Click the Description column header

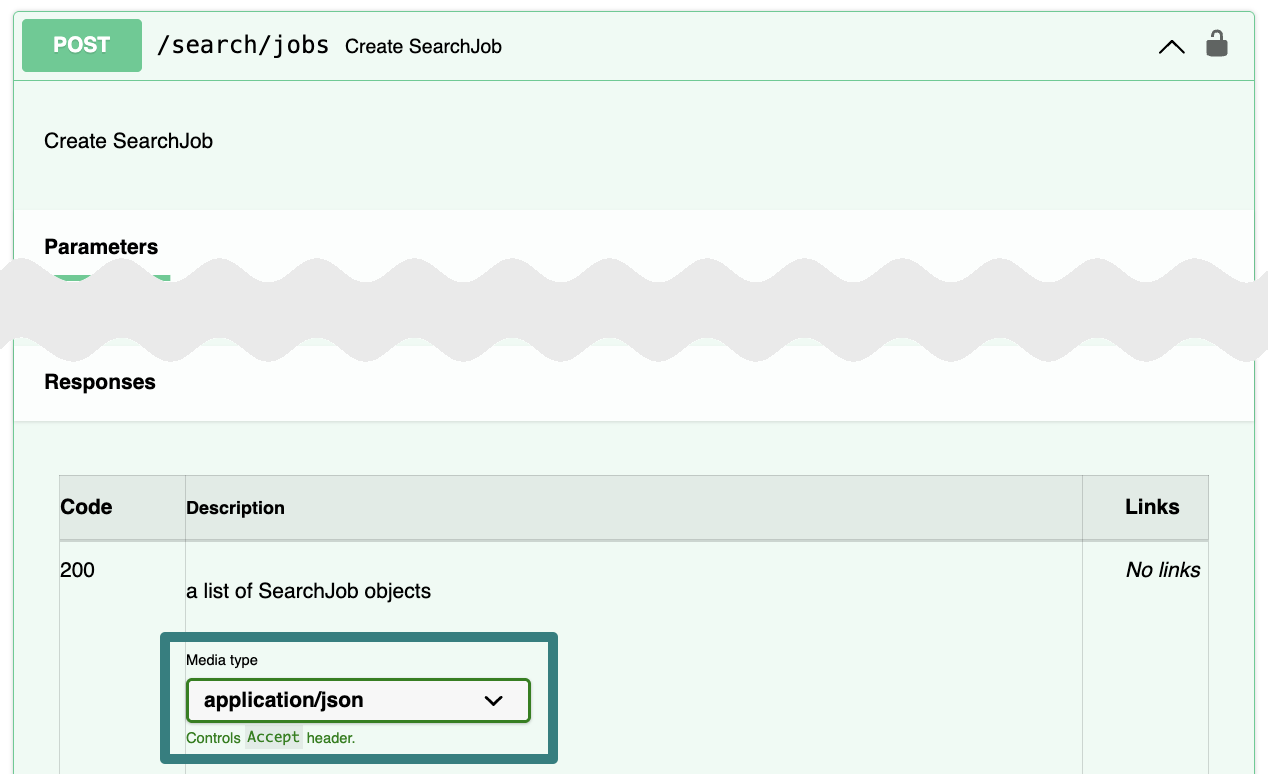[236, 507]
